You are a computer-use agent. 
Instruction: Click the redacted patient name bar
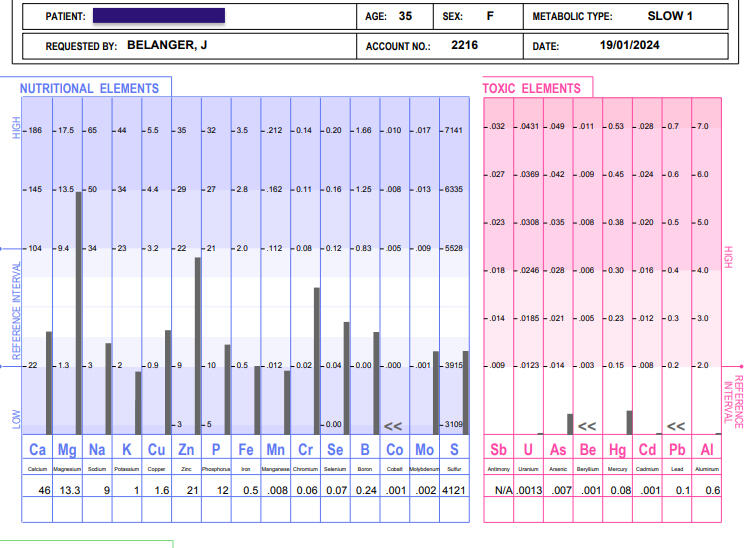pyautogui.click(x=158, y=17)
